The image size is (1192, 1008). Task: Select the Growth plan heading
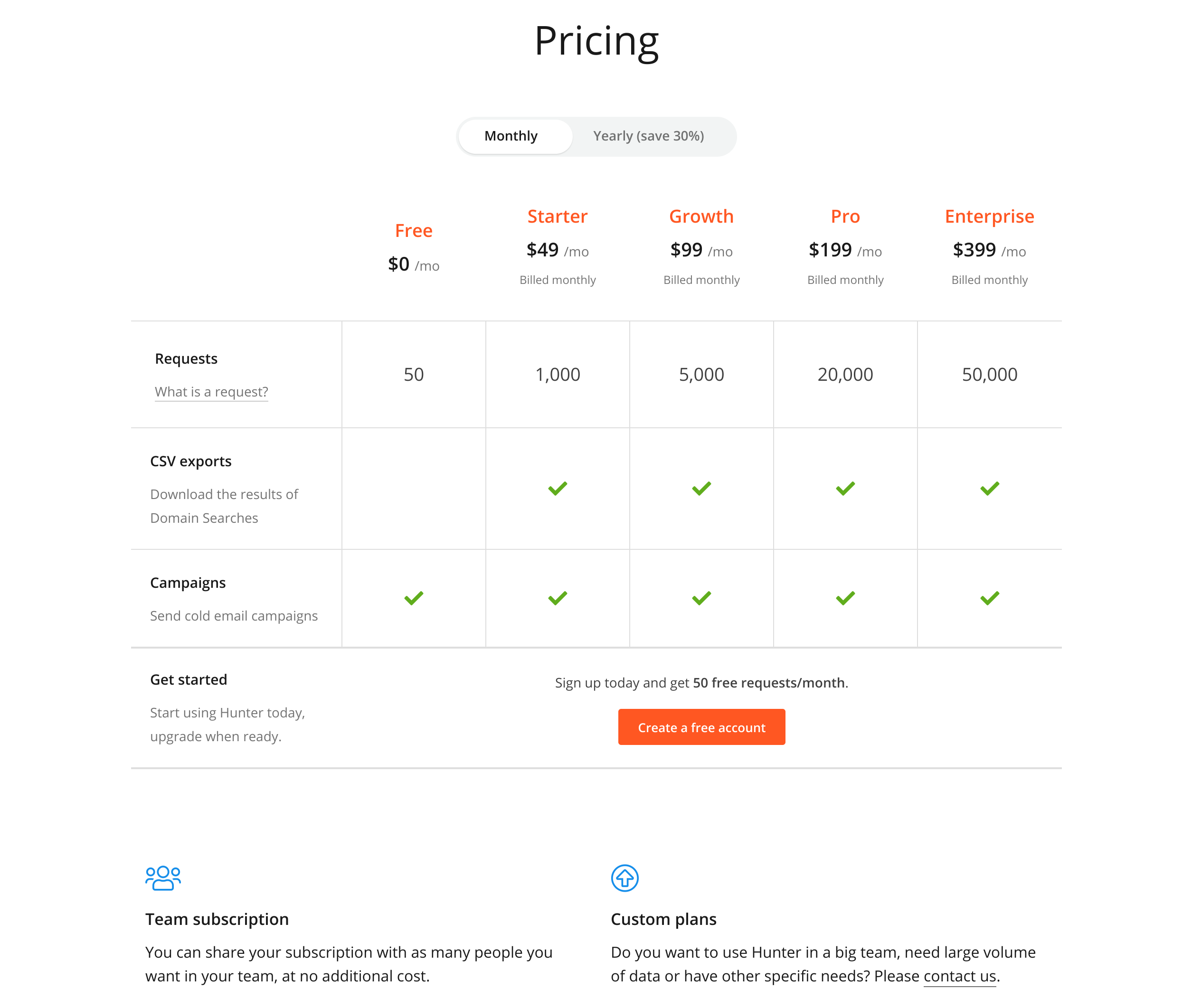pos(701,216)
